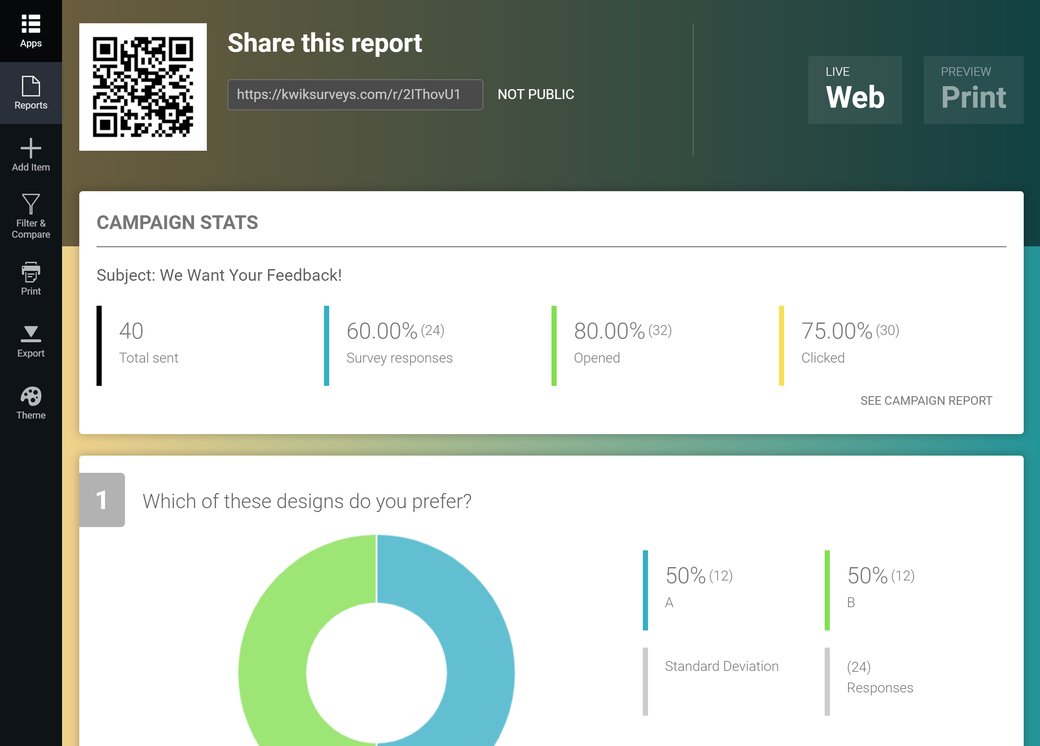Switch to the Print preview view
Image resolution: width=1040 pixels, height=746 pixels.
click(x=972, y=90)
